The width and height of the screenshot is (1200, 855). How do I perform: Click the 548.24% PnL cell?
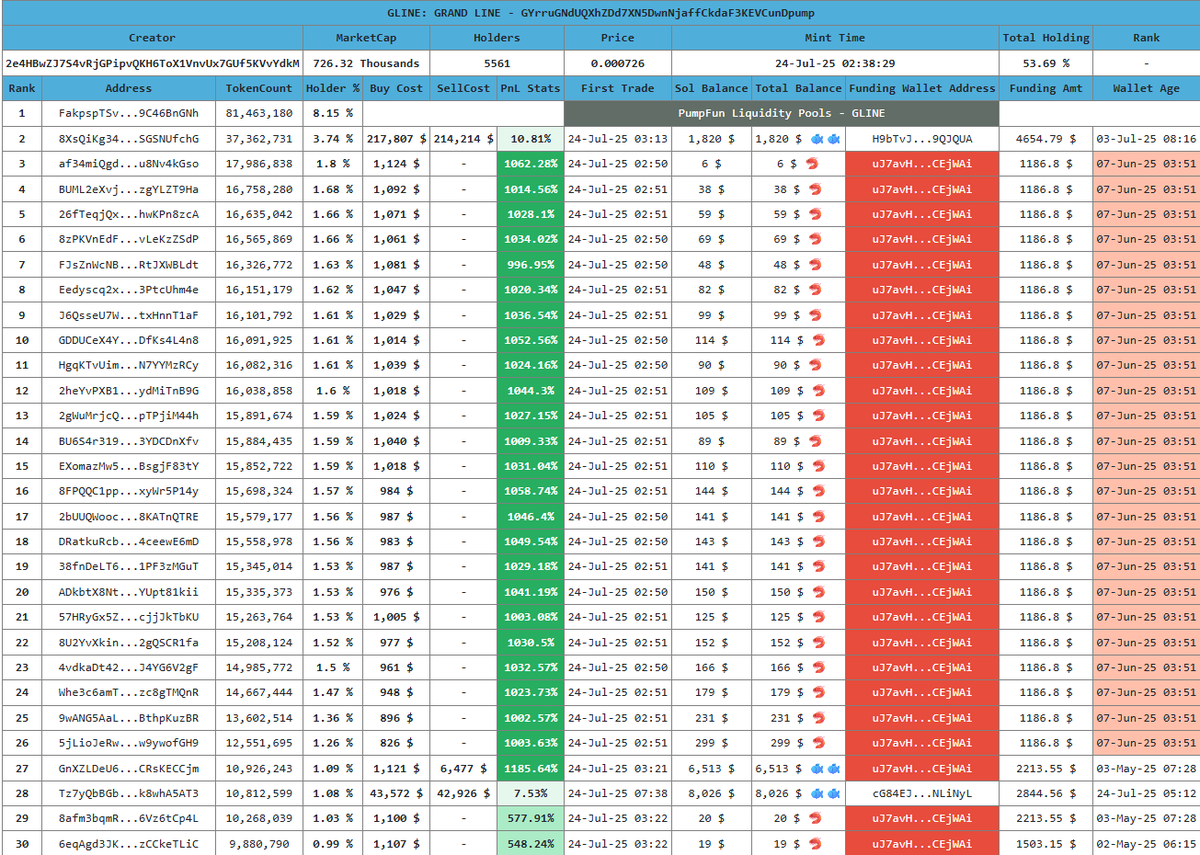click(530, 844)
